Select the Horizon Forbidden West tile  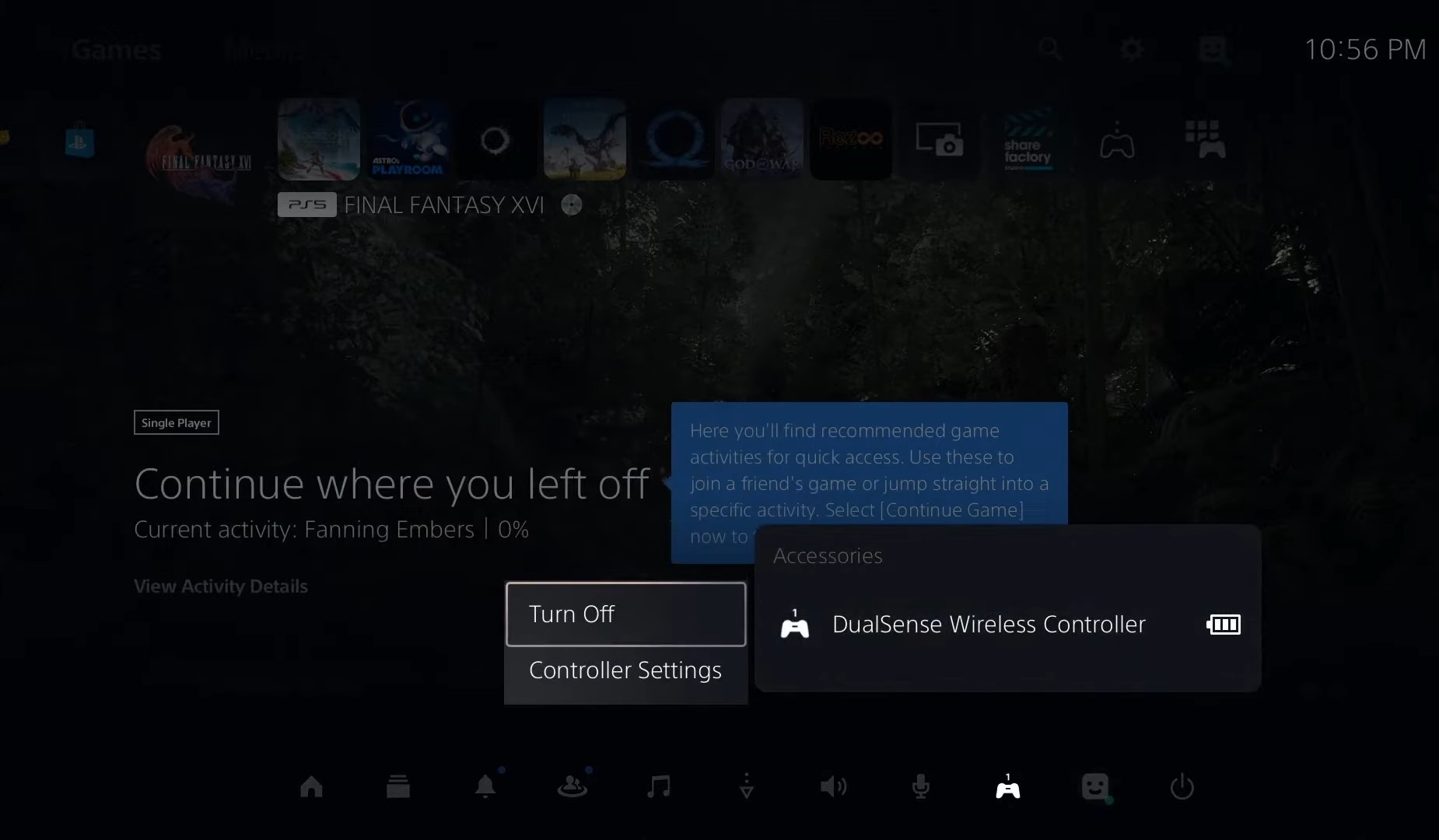(319, 139)
